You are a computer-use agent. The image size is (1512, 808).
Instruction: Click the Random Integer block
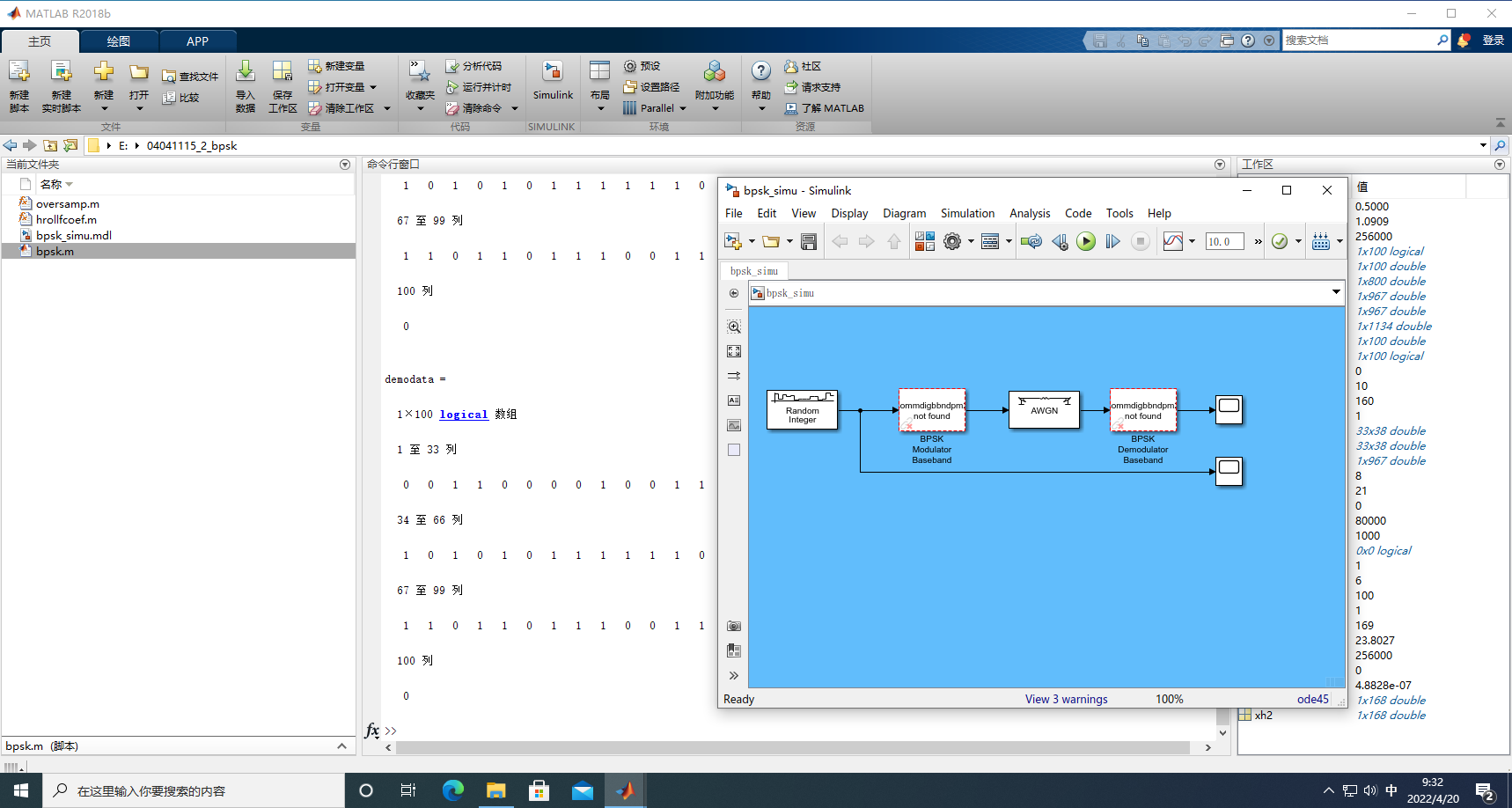coord(802,409)
